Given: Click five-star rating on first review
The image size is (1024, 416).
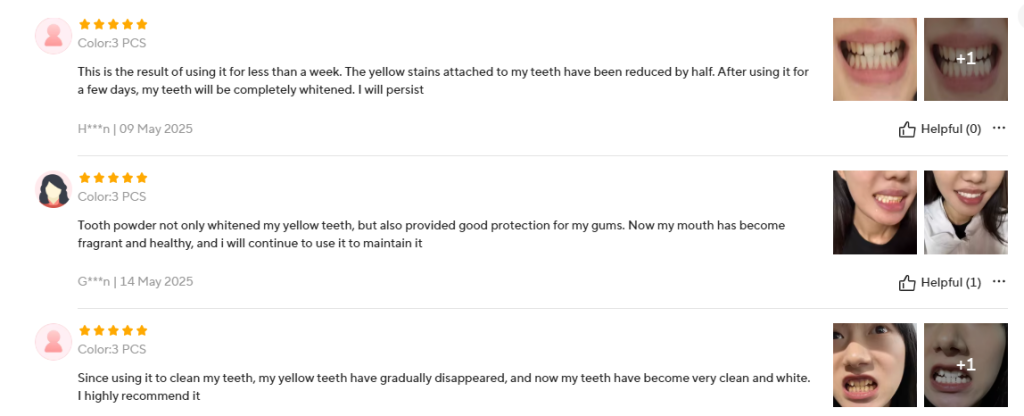Looking at the screenshot, I should pyautogui.click(x=113, y=24).
